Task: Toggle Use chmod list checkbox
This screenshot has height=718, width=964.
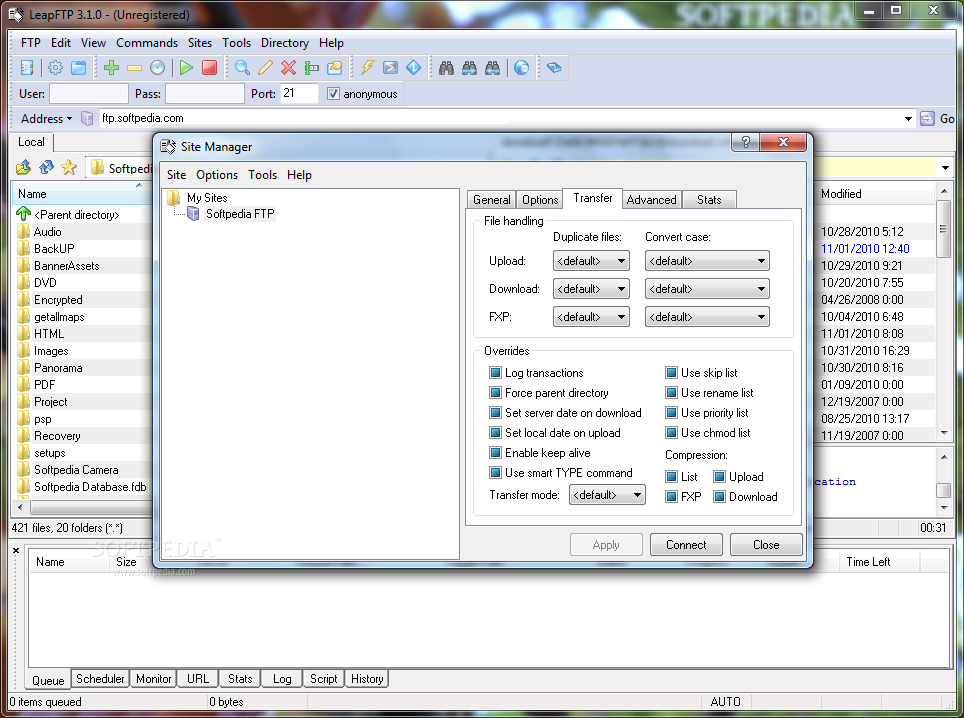Action: click(671, 433)
